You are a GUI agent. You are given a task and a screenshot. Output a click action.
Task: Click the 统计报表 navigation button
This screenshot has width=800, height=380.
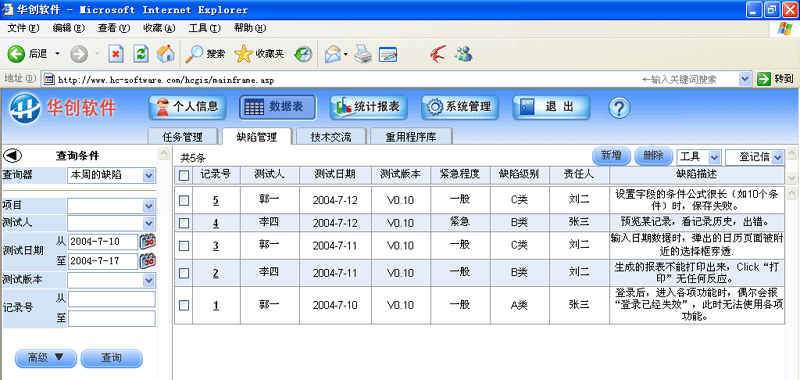(x=368, y=107)
